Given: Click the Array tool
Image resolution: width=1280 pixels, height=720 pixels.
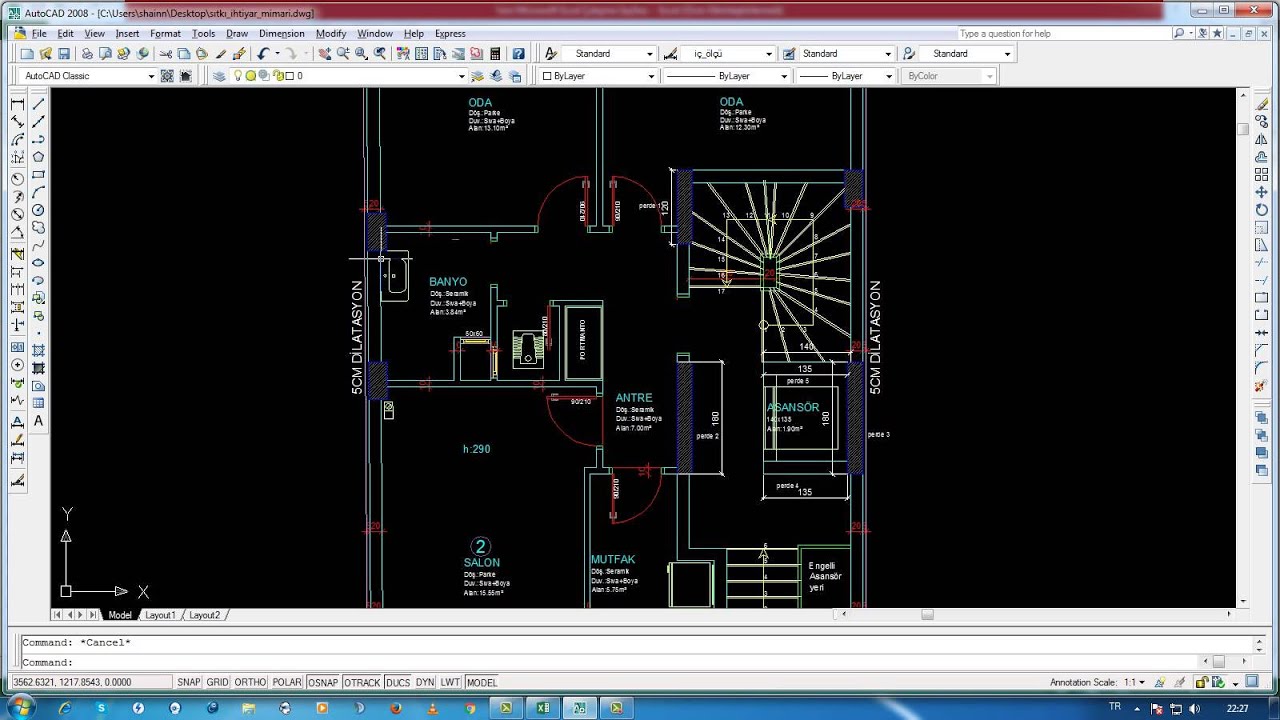Looking at the screenshot, I should point(1261,174).
